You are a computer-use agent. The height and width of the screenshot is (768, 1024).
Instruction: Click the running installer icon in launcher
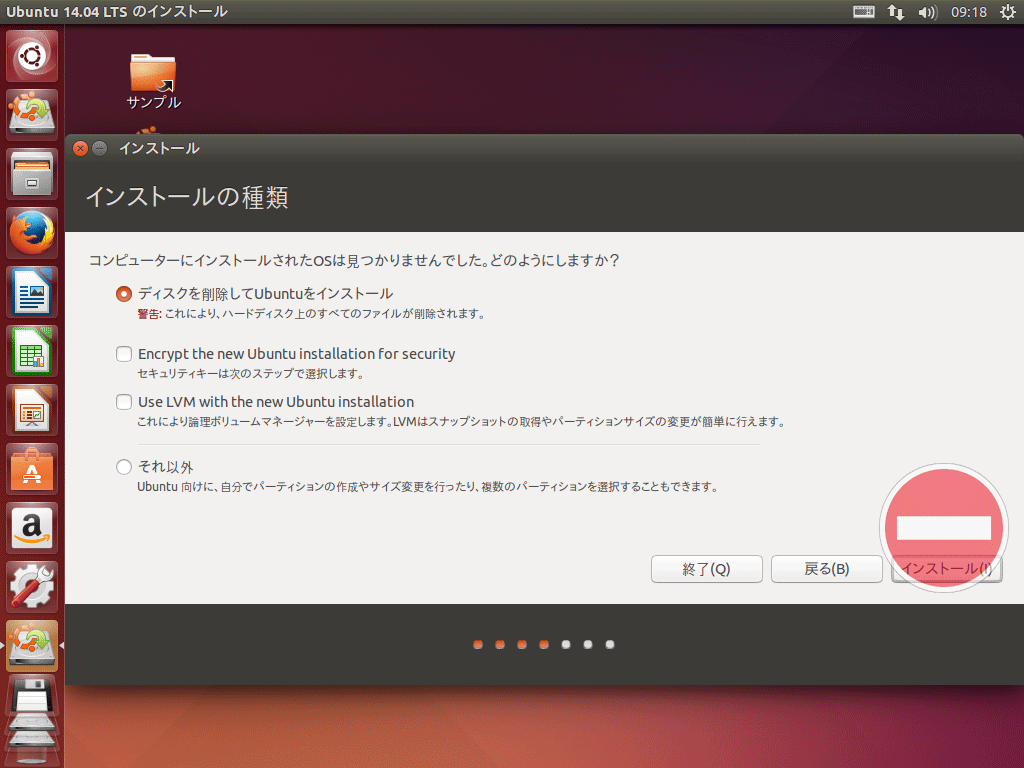coord(32,646)
